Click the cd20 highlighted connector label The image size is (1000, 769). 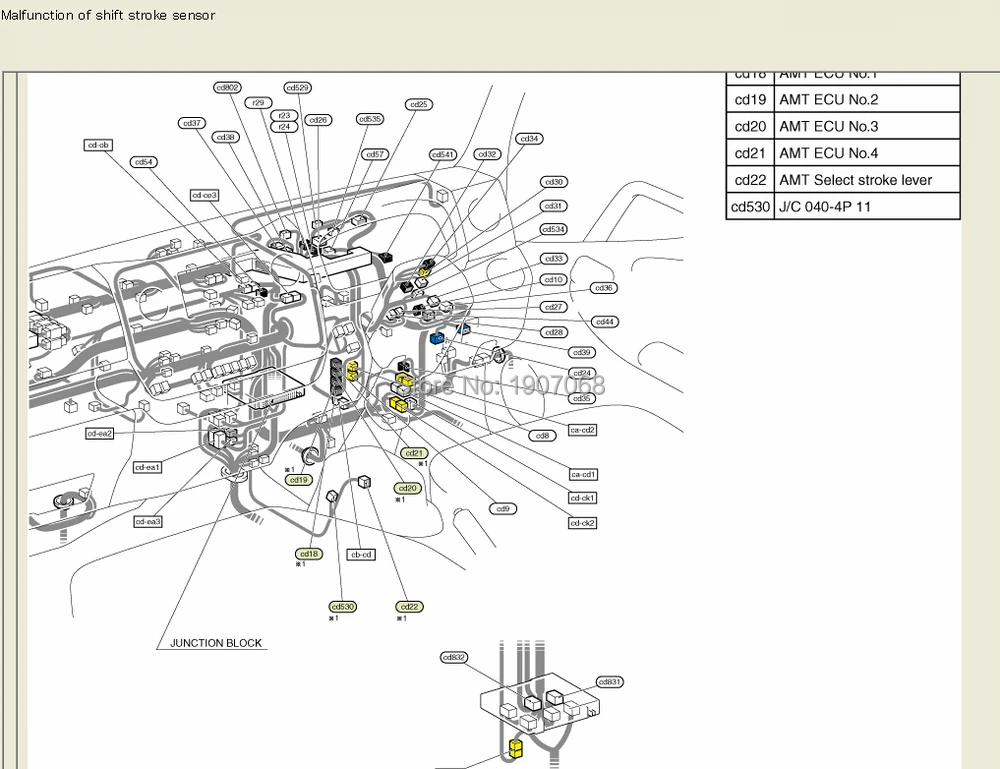(408, 488)
